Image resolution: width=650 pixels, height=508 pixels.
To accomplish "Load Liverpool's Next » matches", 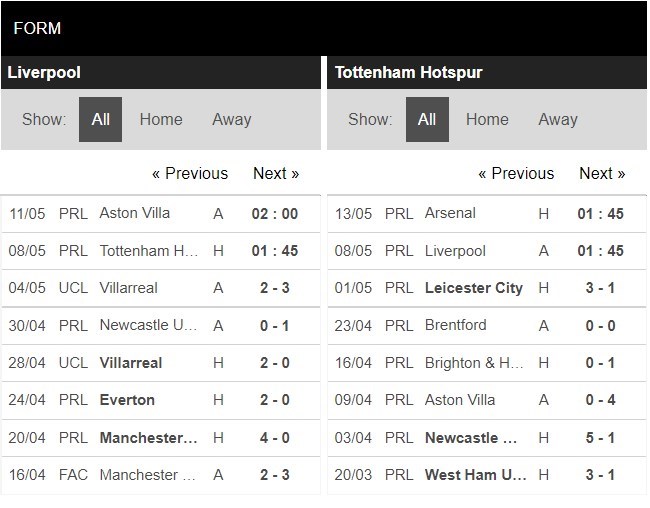I will [x=276, y=173].
